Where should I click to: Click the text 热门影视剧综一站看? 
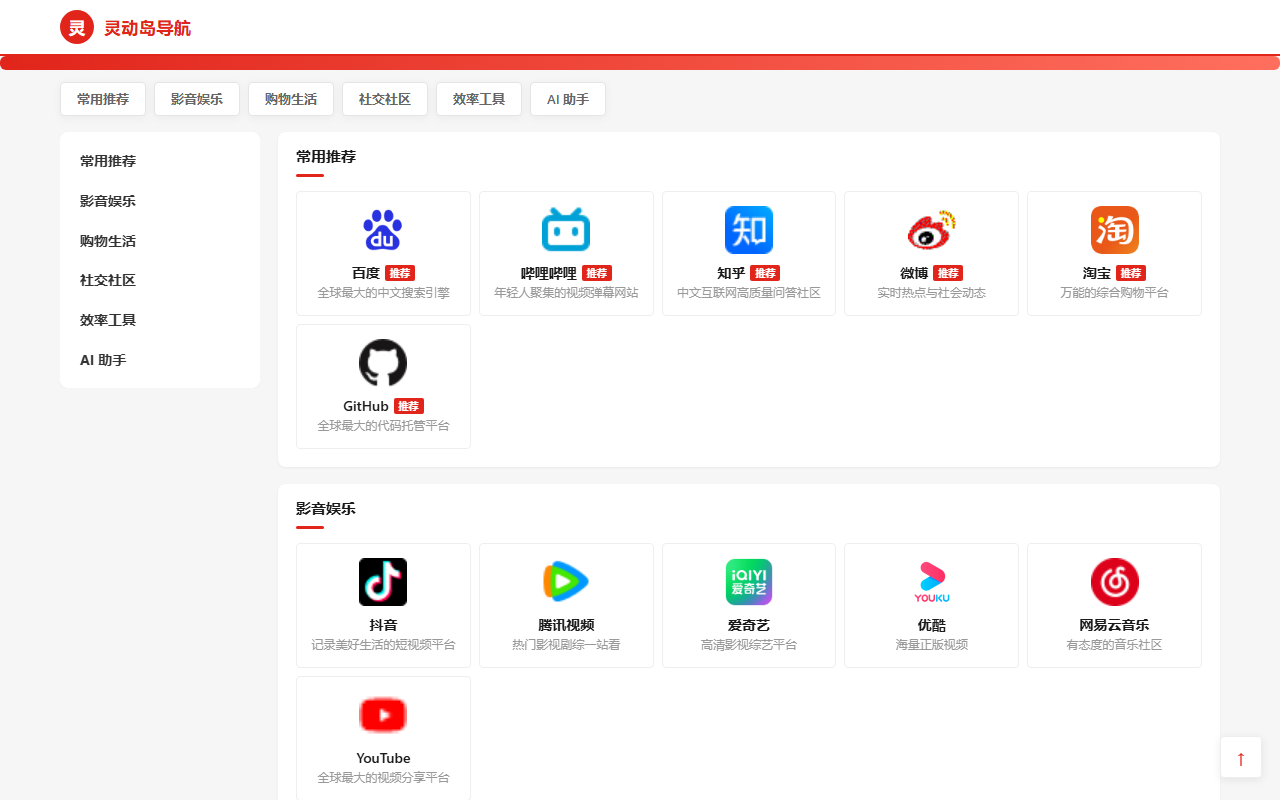click(566, 645)
